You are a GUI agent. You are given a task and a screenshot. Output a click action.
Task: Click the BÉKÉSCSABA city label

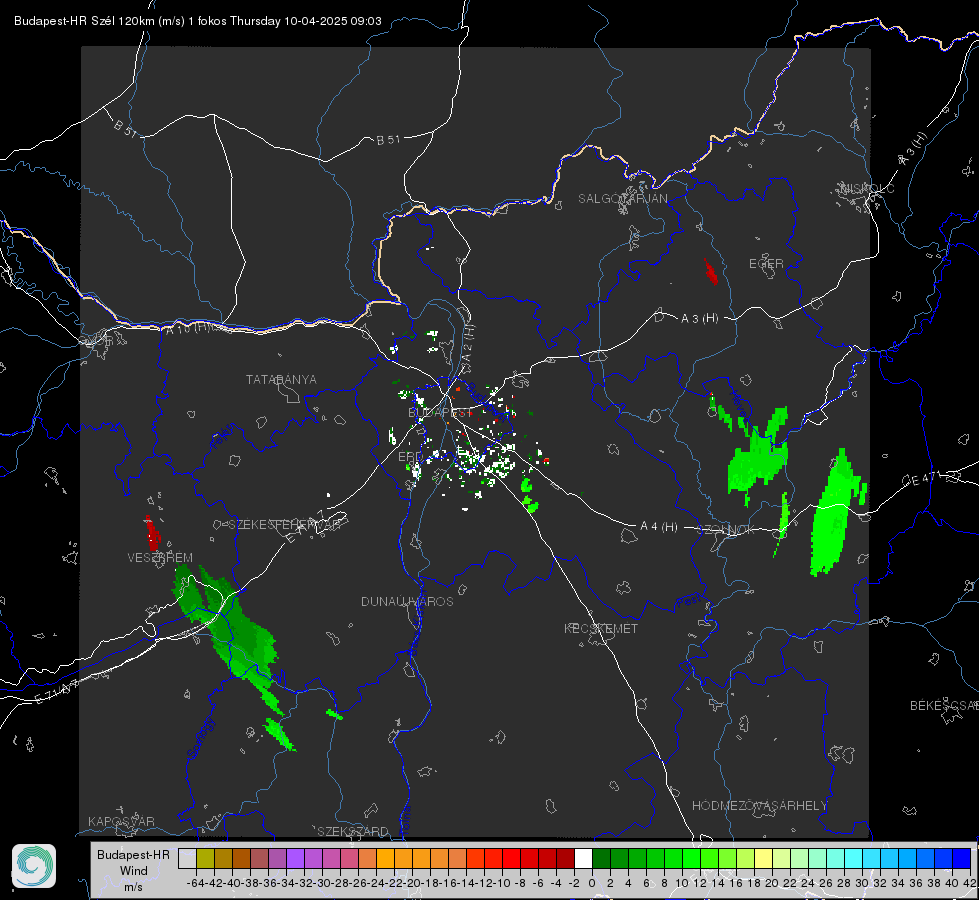(944, 705)
